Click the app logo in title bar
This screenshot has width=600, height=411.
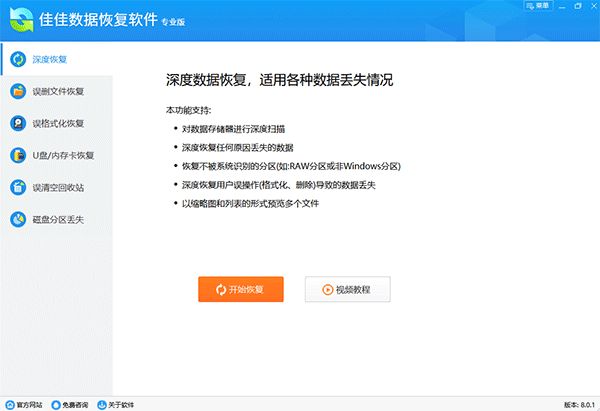(21, 20)
